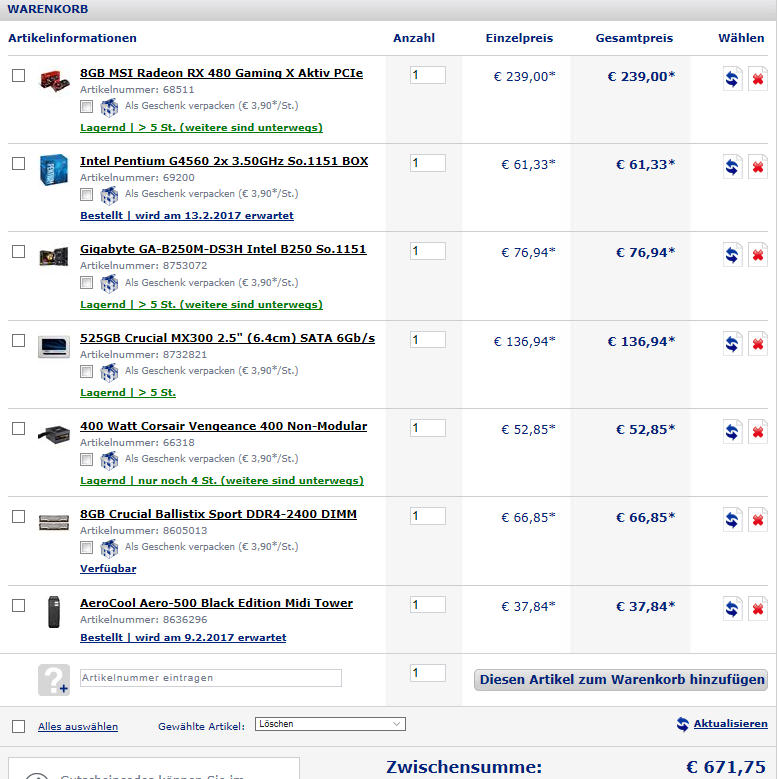Click quantity field for MSI Radeon RX 480
Viewport: 778px width, 779px height.
(x=427, y=75)
